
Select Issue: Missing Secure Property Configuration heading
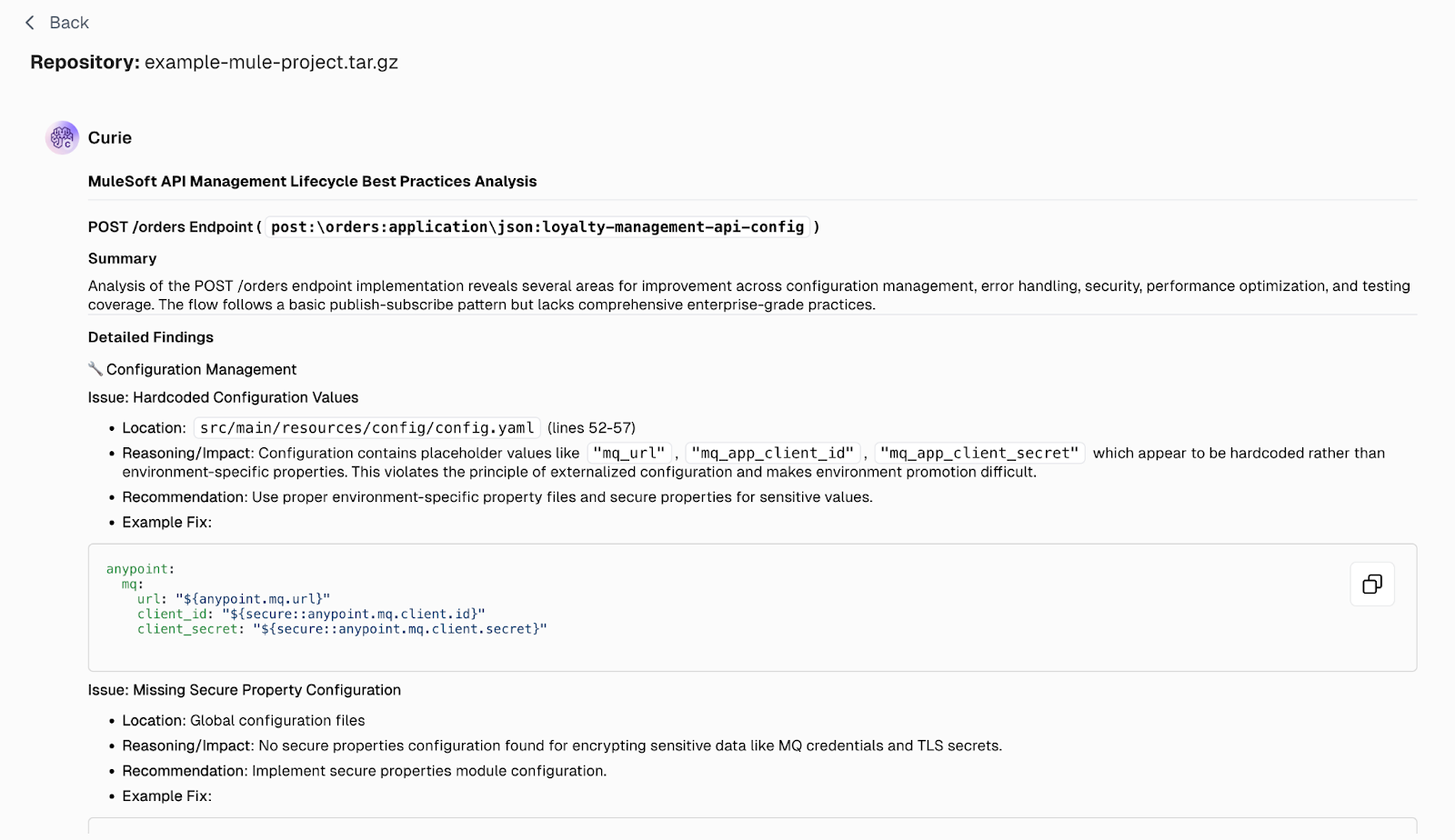pyautogui.click(x=244, y=689)
